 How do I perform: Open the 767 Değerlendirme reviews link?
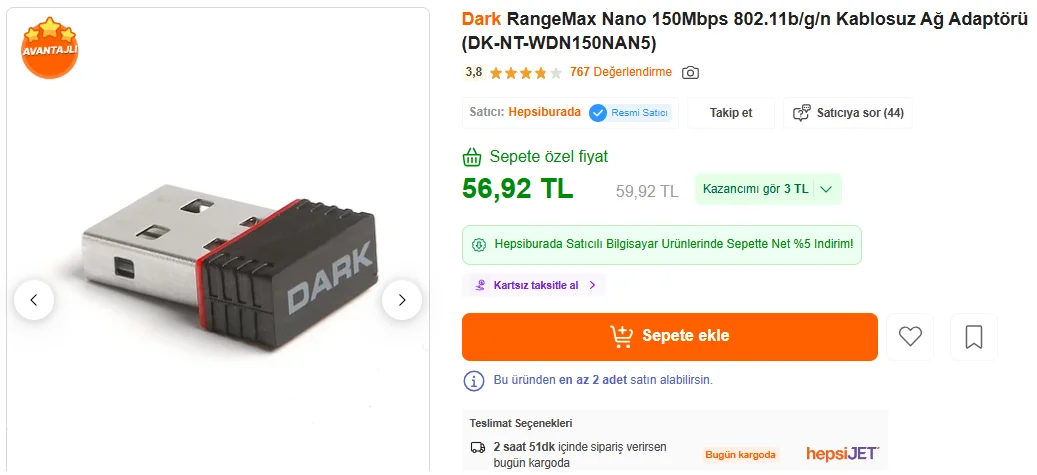click(620, 72)
